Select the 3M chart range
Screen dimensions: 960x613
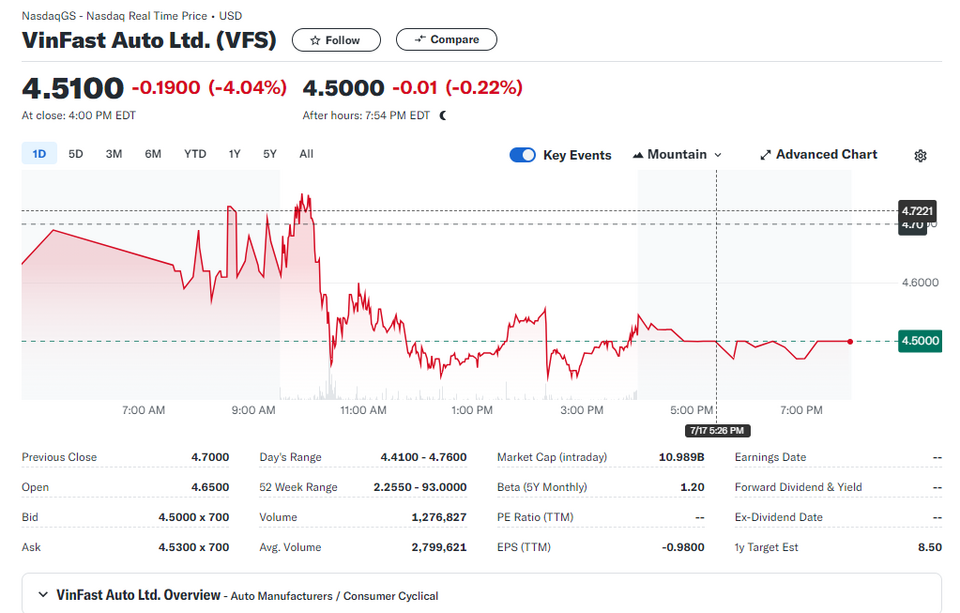pyautogui.click(x=114, y=154)
